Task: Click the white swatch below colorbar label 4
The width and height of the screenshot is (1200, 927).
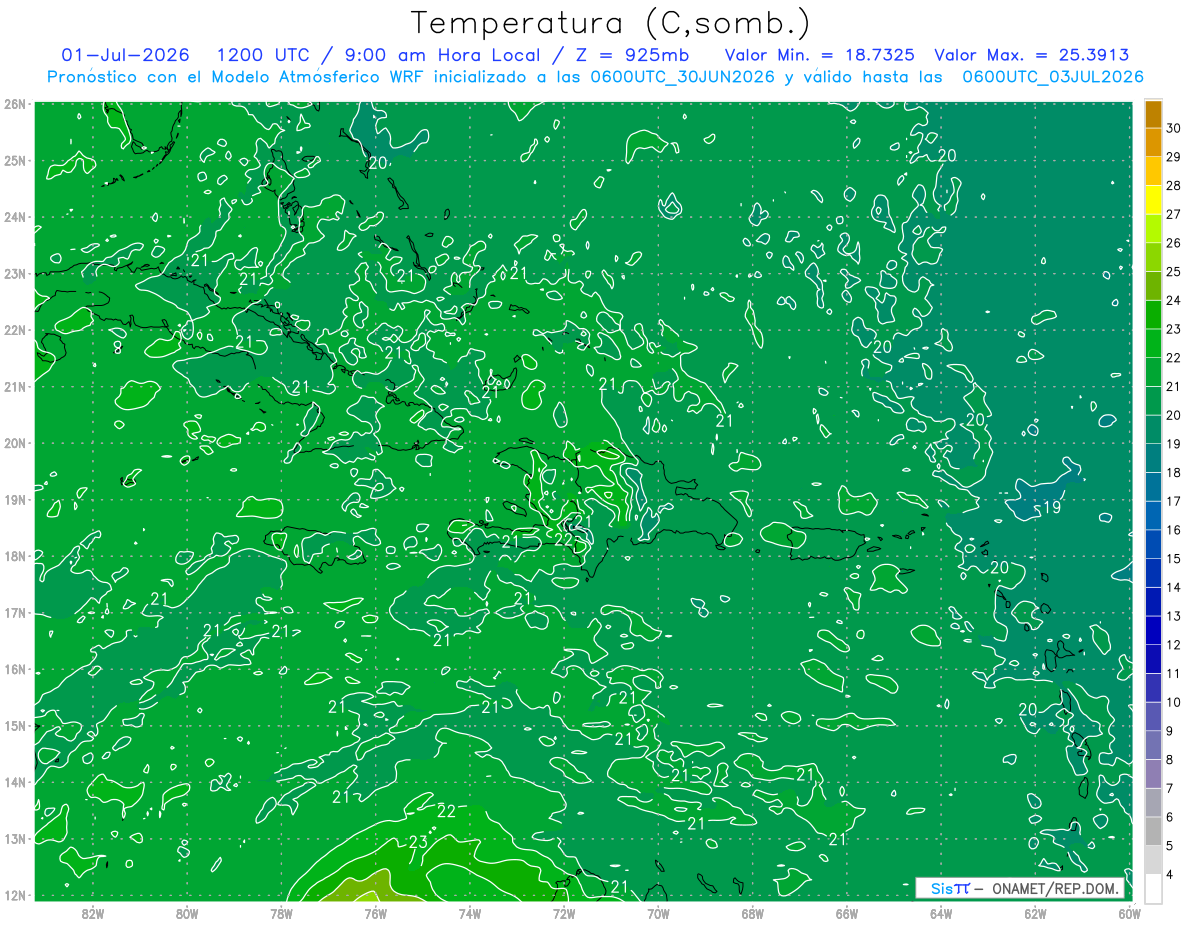Action: [x=1153, y=888]
